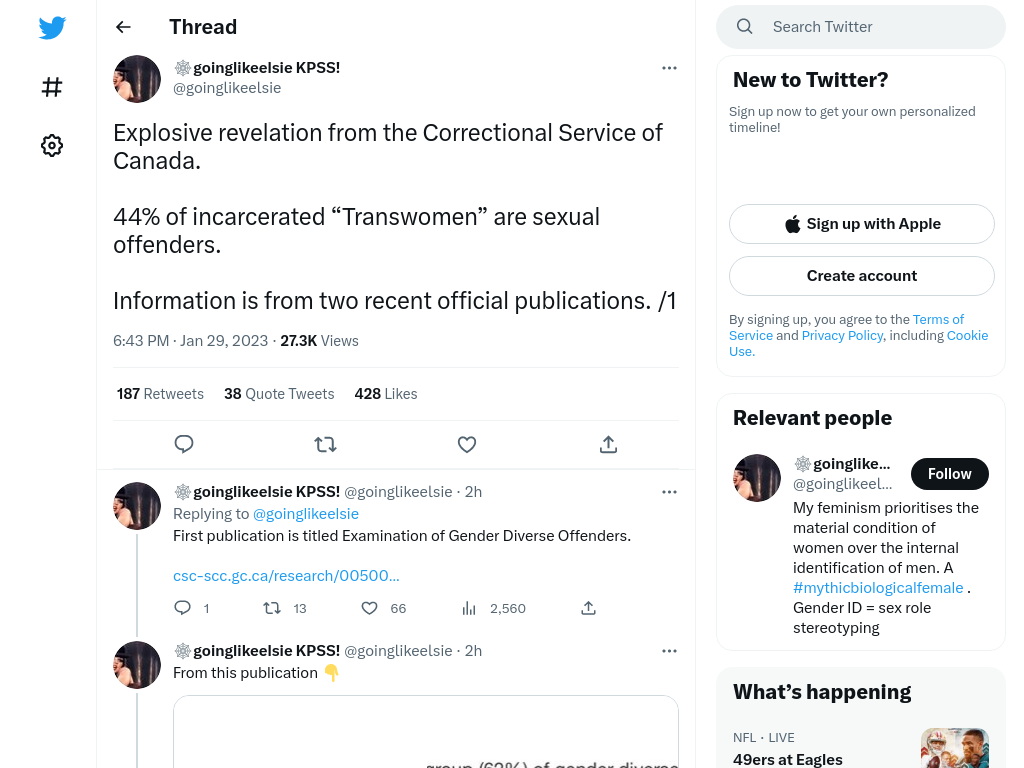Follow goinglikeelsie in Relevant people

[950, 474]
